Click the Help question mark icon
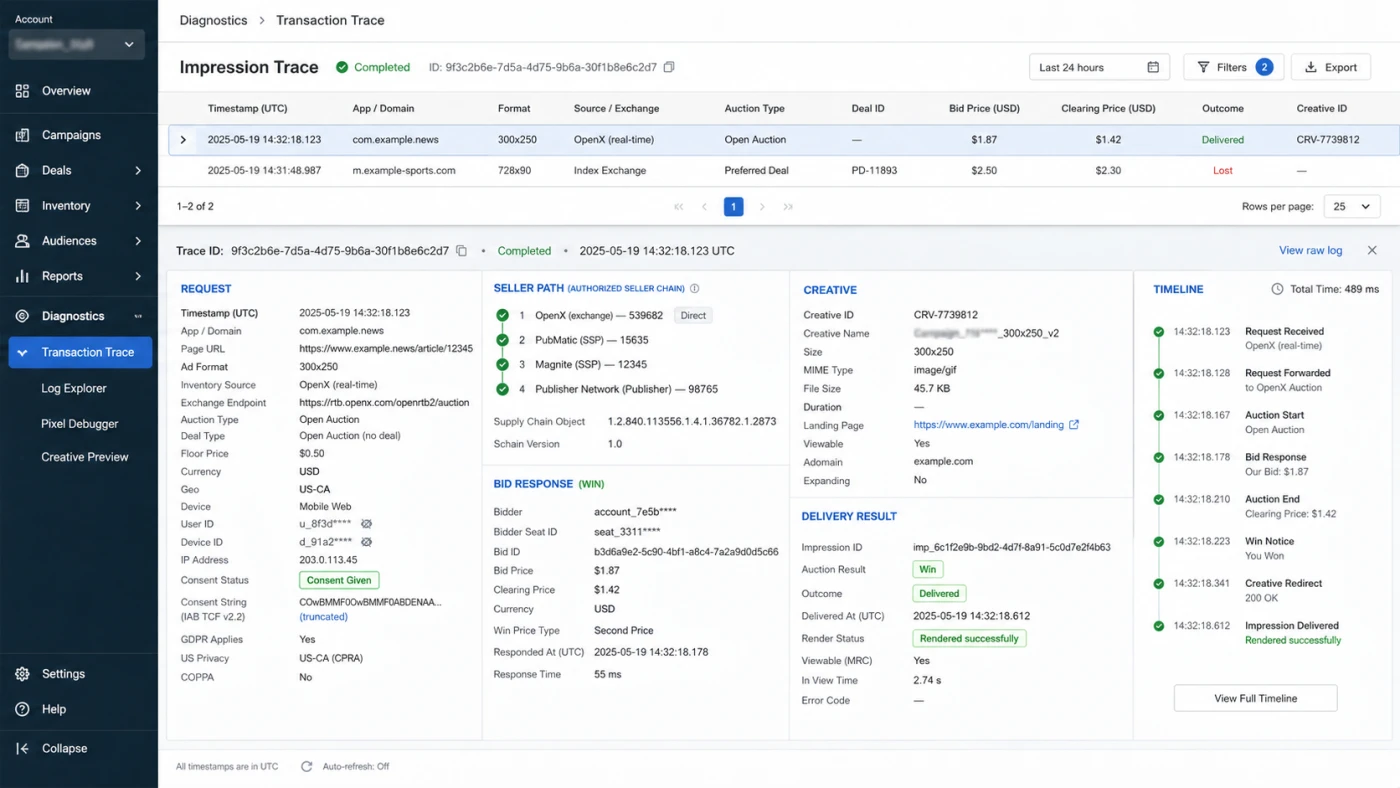Viewport: 1400px width, 788px height. coord(22,709)
